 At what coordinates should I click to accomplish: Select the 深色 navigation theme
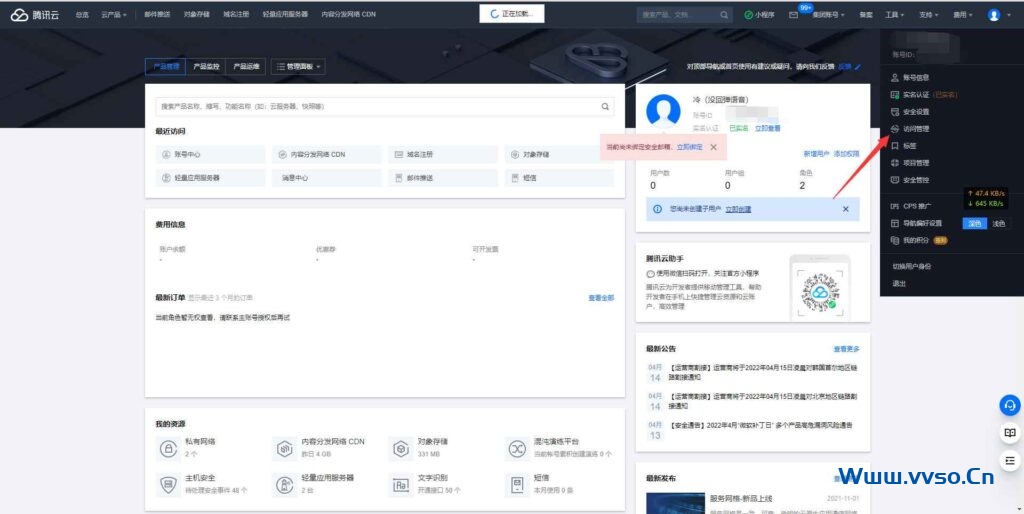973,223
